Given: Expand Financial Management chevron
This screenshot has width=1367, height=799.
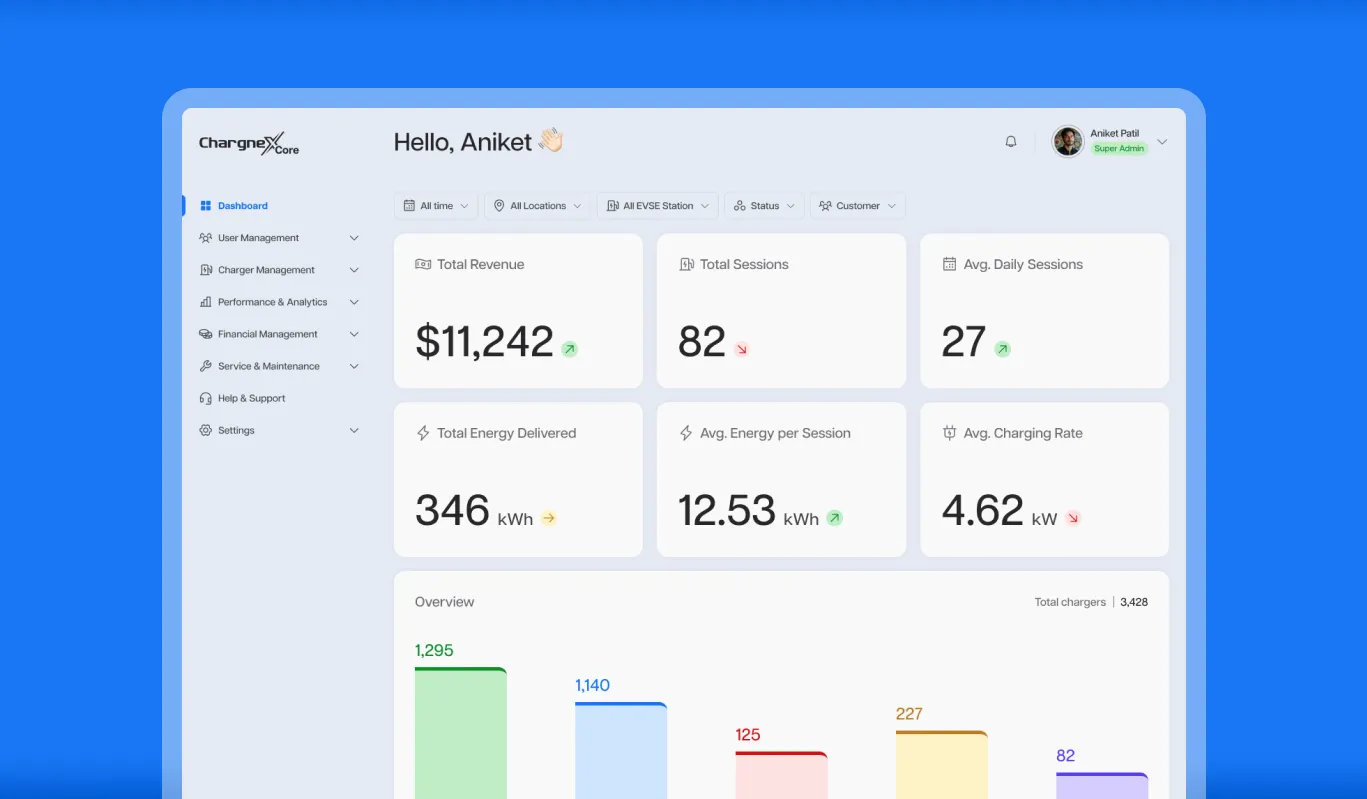Looking at the screenshot, I should 354,334.
